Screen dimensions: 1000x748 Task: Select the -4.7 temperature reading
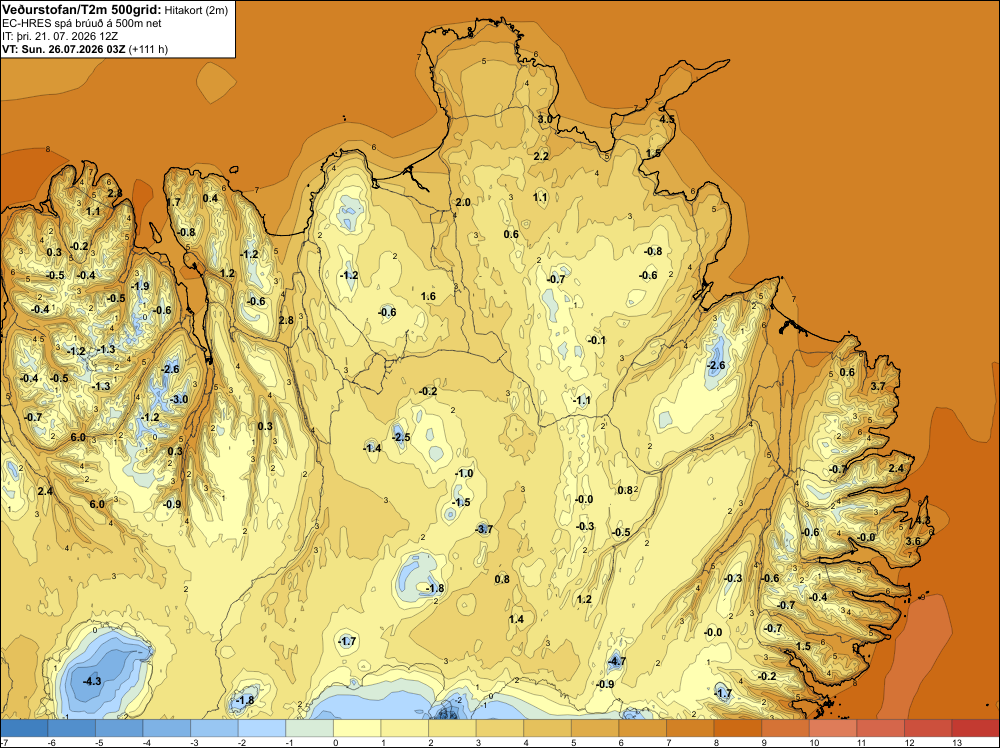[x=617, y=661]
